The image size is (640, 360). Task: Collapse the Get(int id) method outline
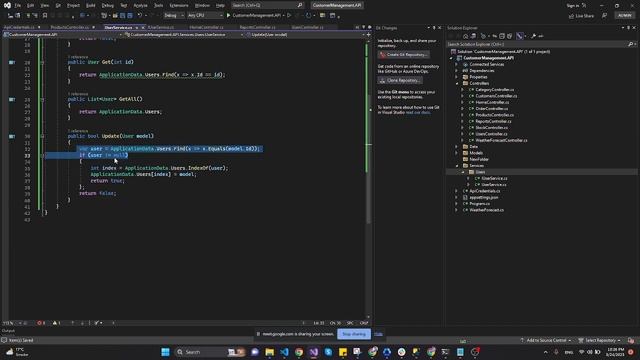[x=42, y=62]
